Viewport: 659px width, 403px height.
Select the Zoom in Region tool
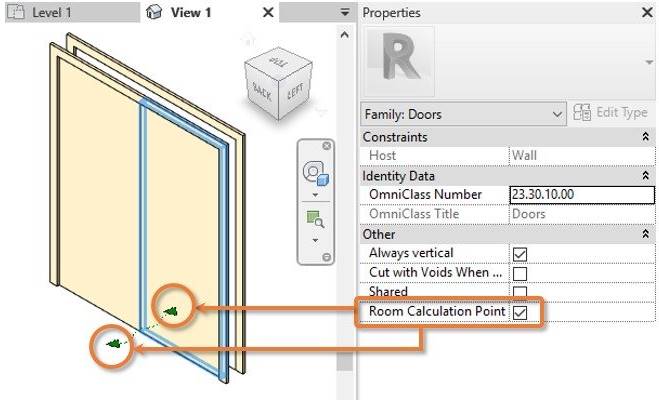tap(316, 219)
